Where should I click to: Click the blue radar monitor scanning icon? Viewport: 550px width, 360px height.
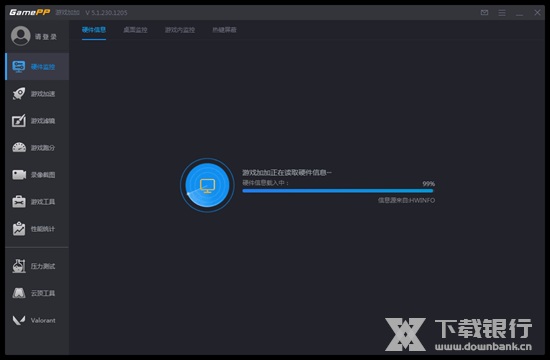(207, 185)
